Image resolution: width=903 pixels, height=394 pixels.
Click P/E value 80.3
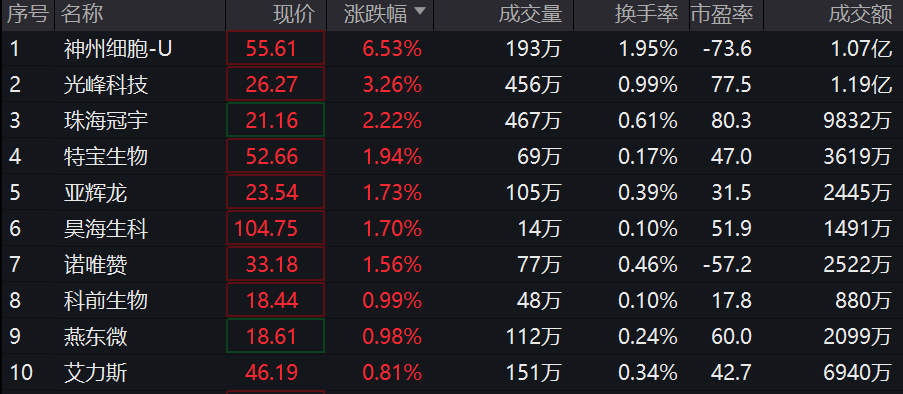731,120
